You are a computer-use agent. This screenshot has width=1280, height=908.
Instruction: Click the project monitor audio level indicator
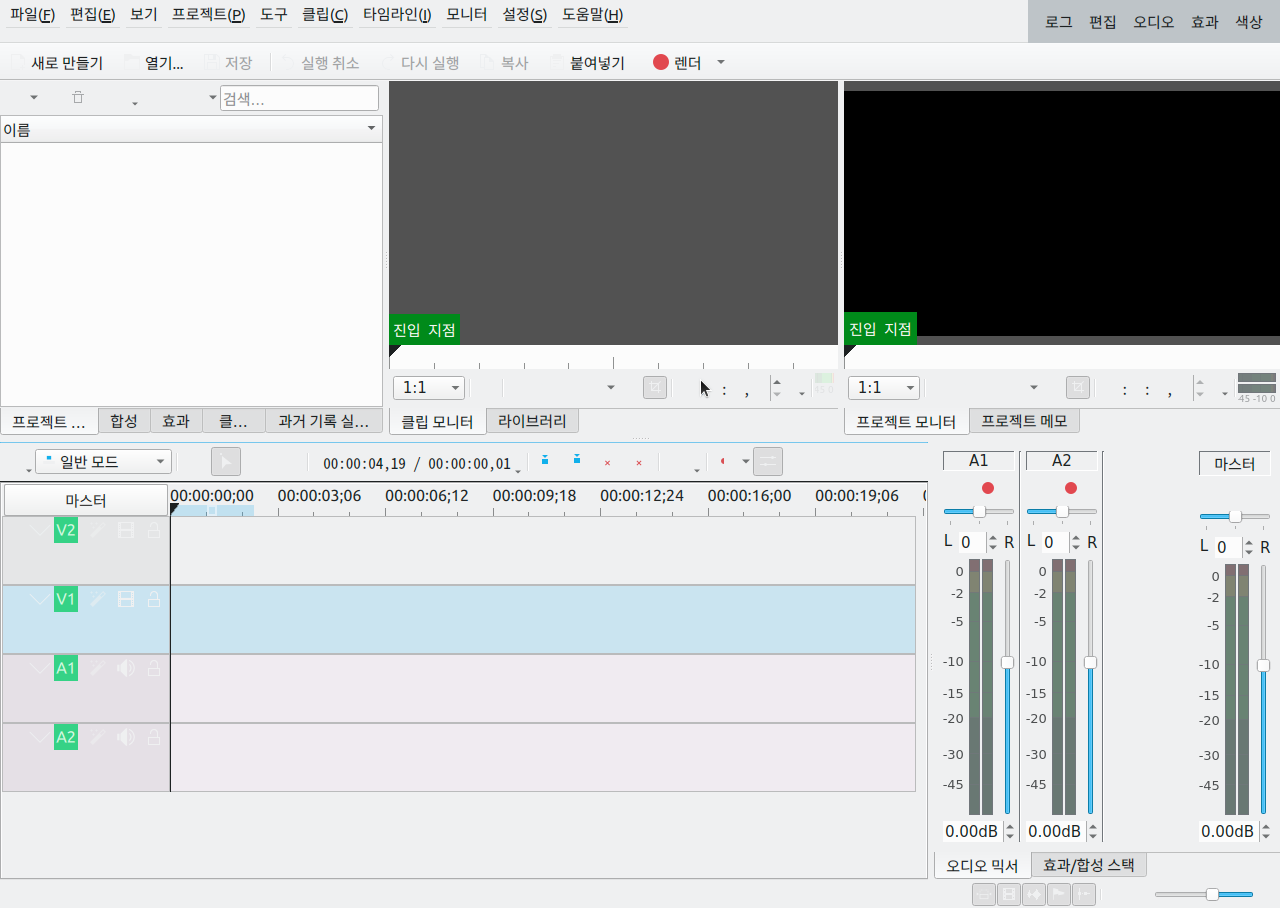click(1257, 387)
